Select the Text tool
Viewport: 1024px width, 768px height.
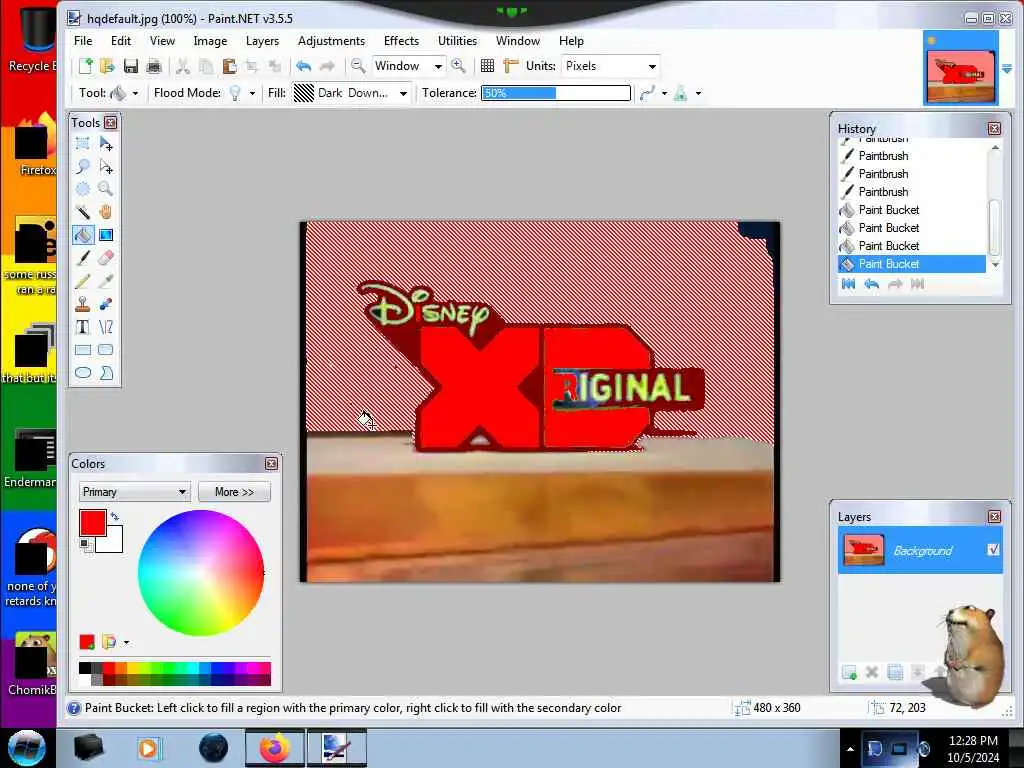coord(83,327)
